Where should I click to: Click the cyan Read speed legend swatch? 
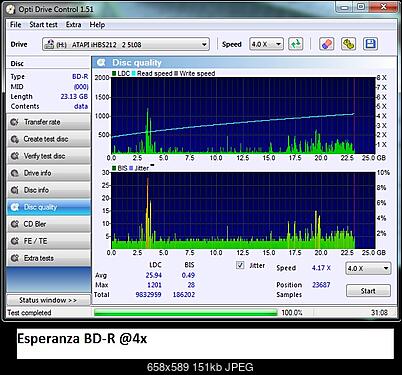[134, 73]
